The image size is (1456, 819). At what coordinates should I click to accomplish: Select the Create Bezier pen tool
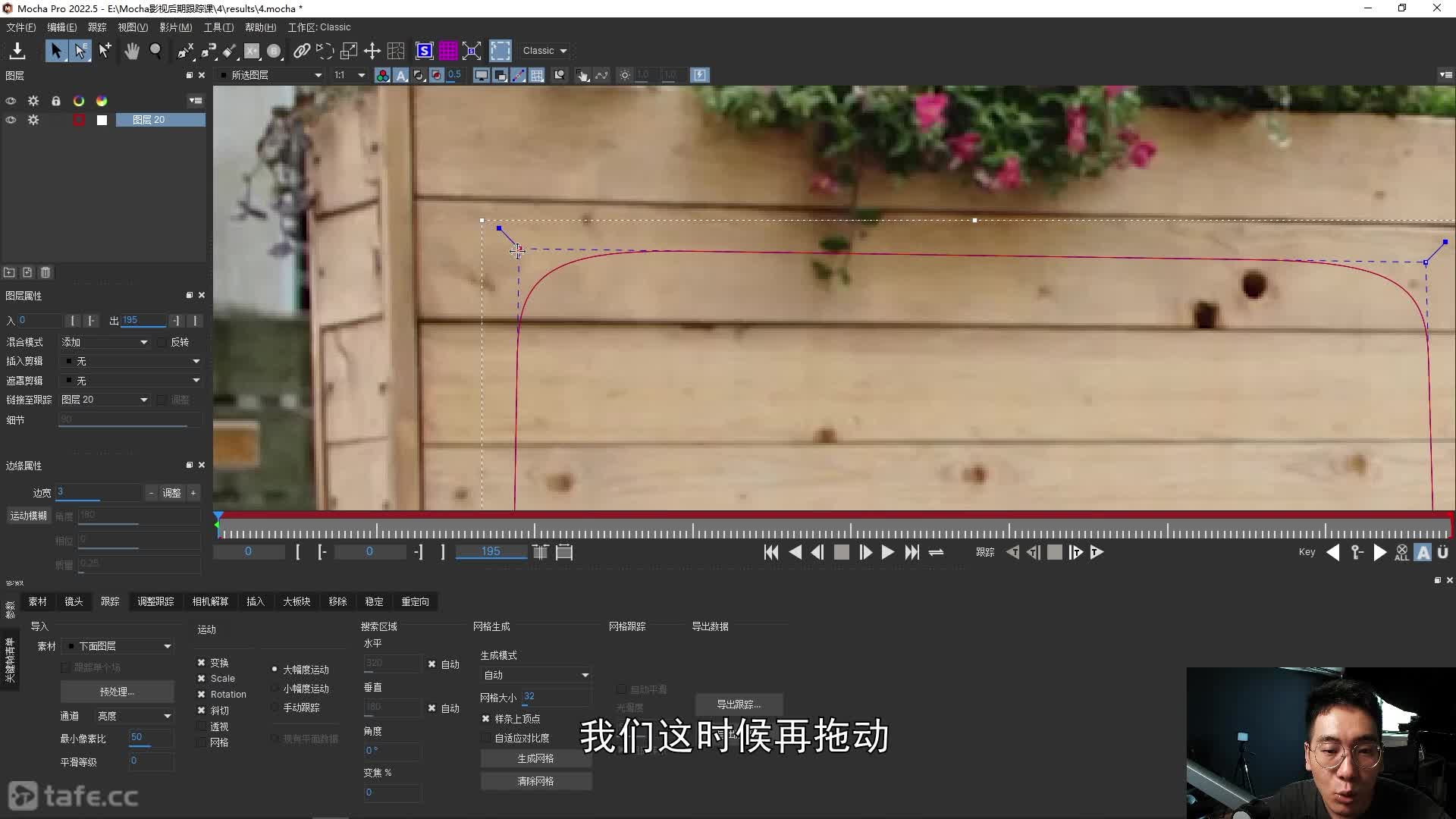click(x=209, y=51)
